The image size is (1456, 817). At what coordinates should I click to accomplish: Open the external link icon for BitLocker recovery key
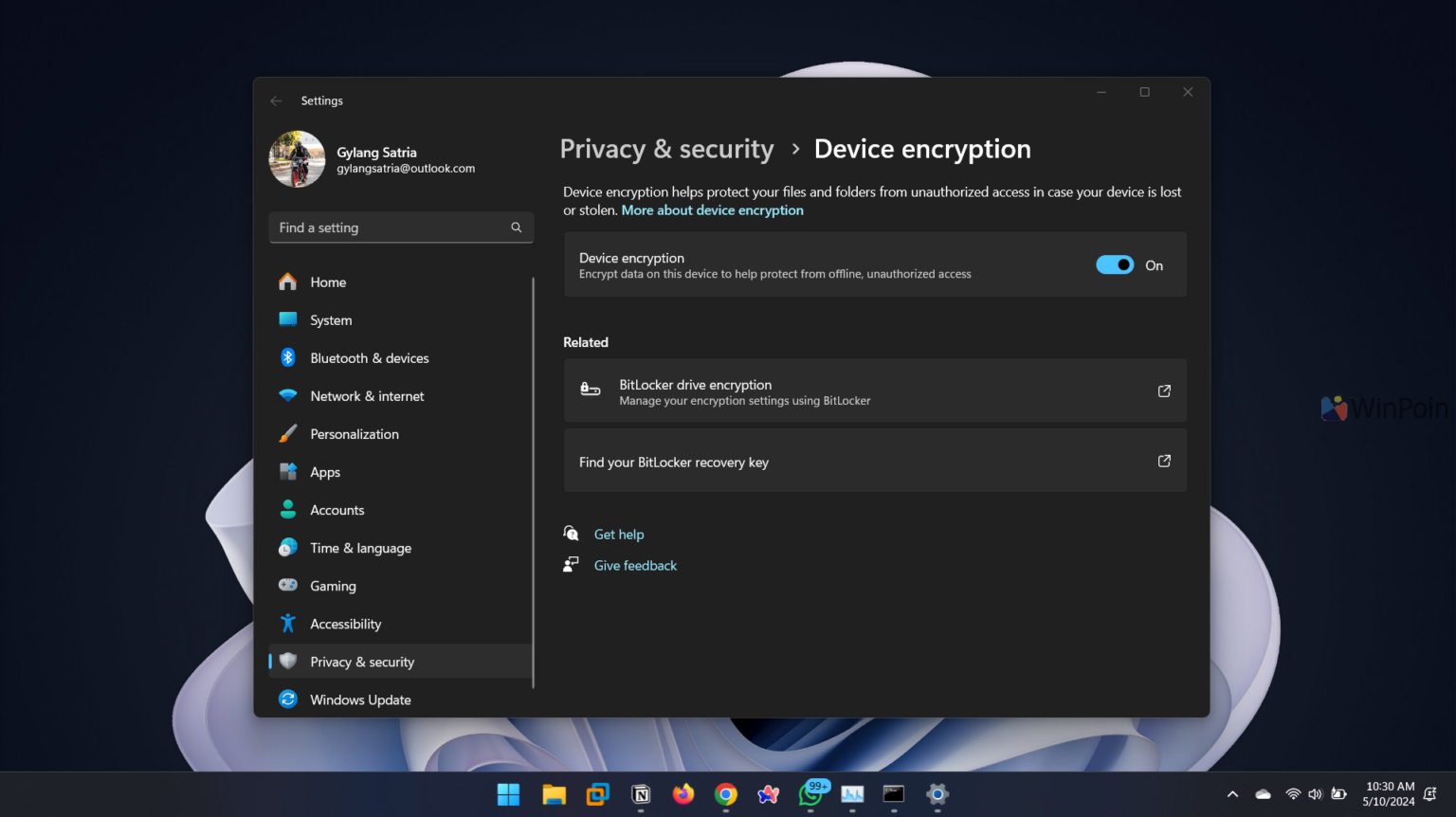click(x=1163, y=461)
